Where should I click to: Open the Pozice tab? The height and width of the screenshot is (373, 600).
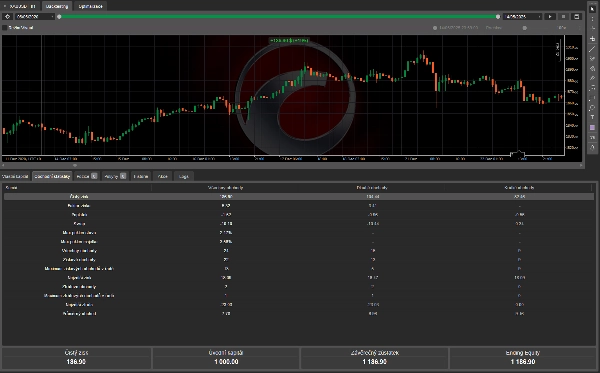tap(86, 176)
